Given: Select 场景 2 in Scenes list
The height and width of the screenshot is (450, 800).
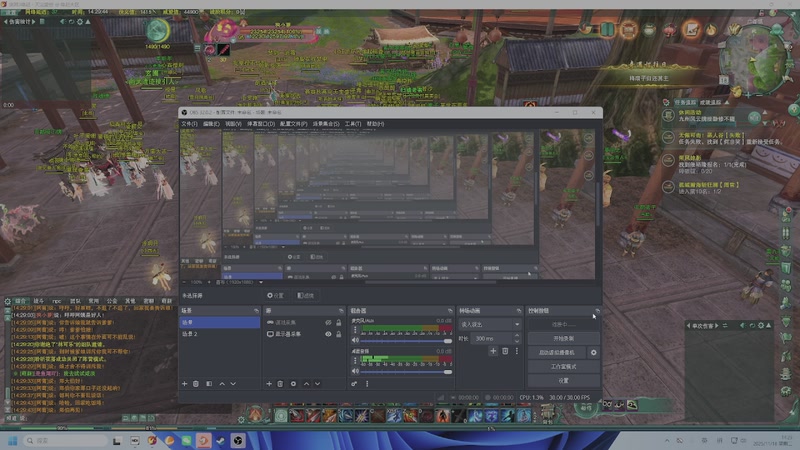Looking at the screenshot, I should tap(219, 334).
